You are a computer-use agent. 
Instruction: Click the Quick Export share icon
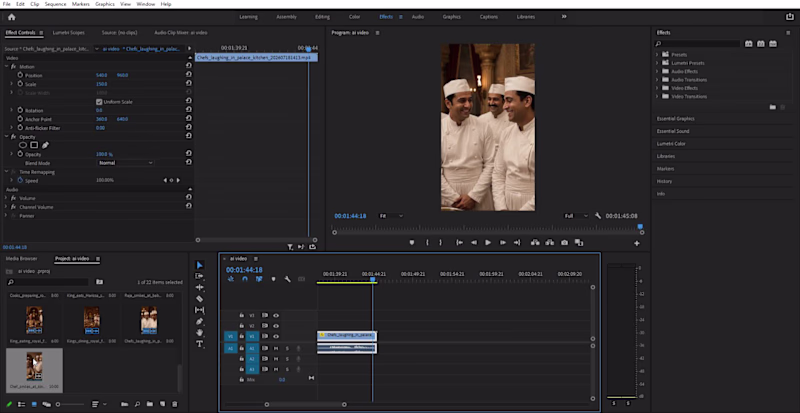(x=789, y=17)
